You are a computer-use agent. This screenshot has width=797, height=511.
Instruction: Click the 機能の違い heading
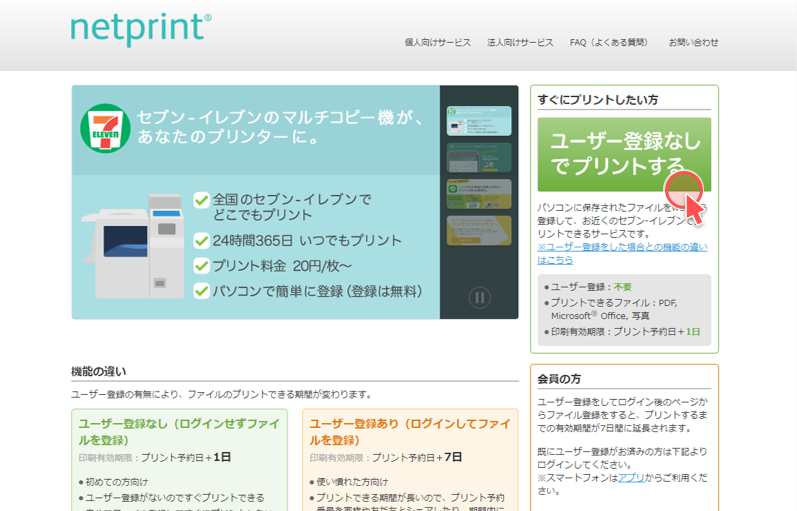pyautogui.click(x=99, y=372)
